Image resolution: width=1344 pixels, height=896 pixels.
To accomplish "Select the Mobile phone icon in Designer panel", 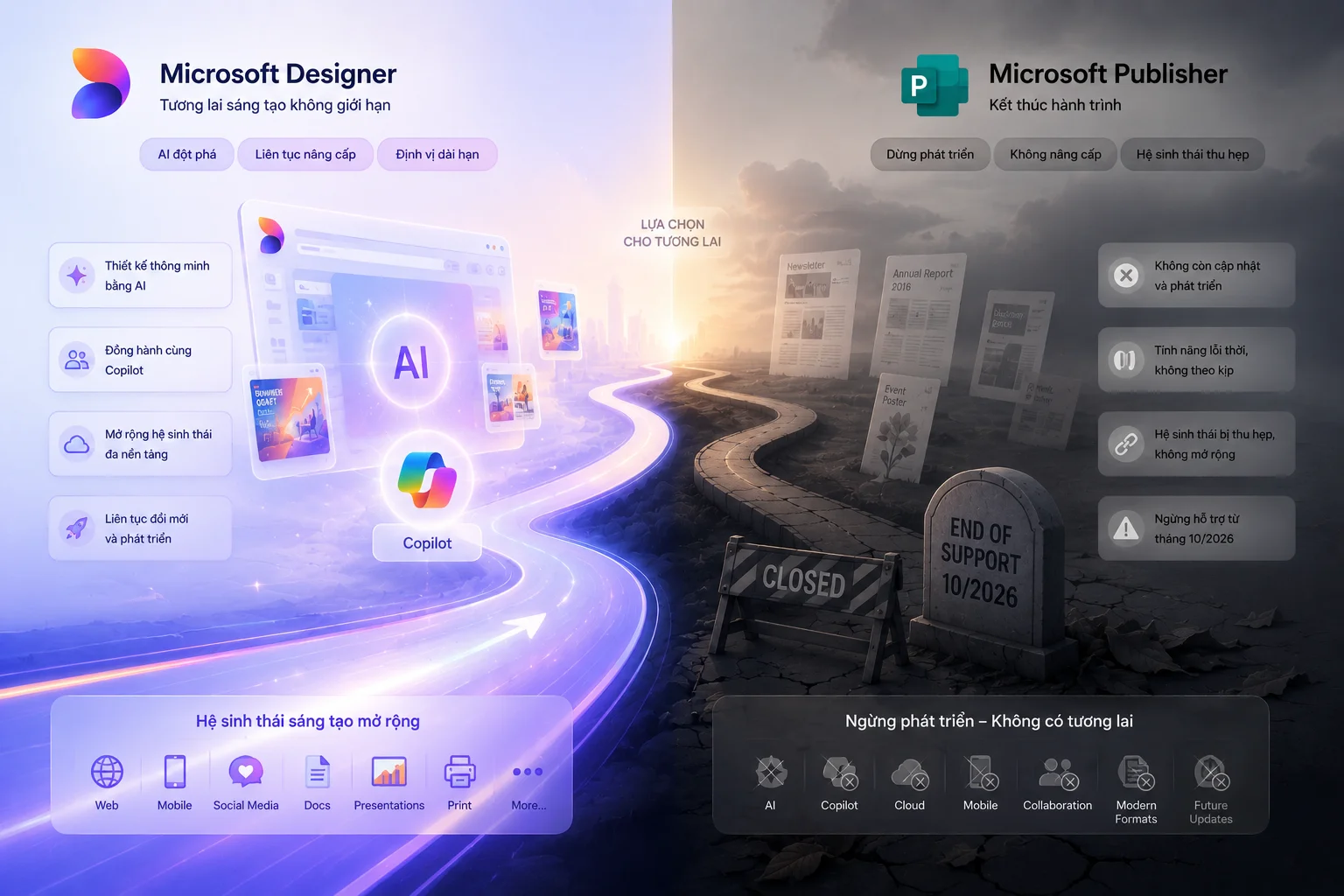I will coord(175,772).
